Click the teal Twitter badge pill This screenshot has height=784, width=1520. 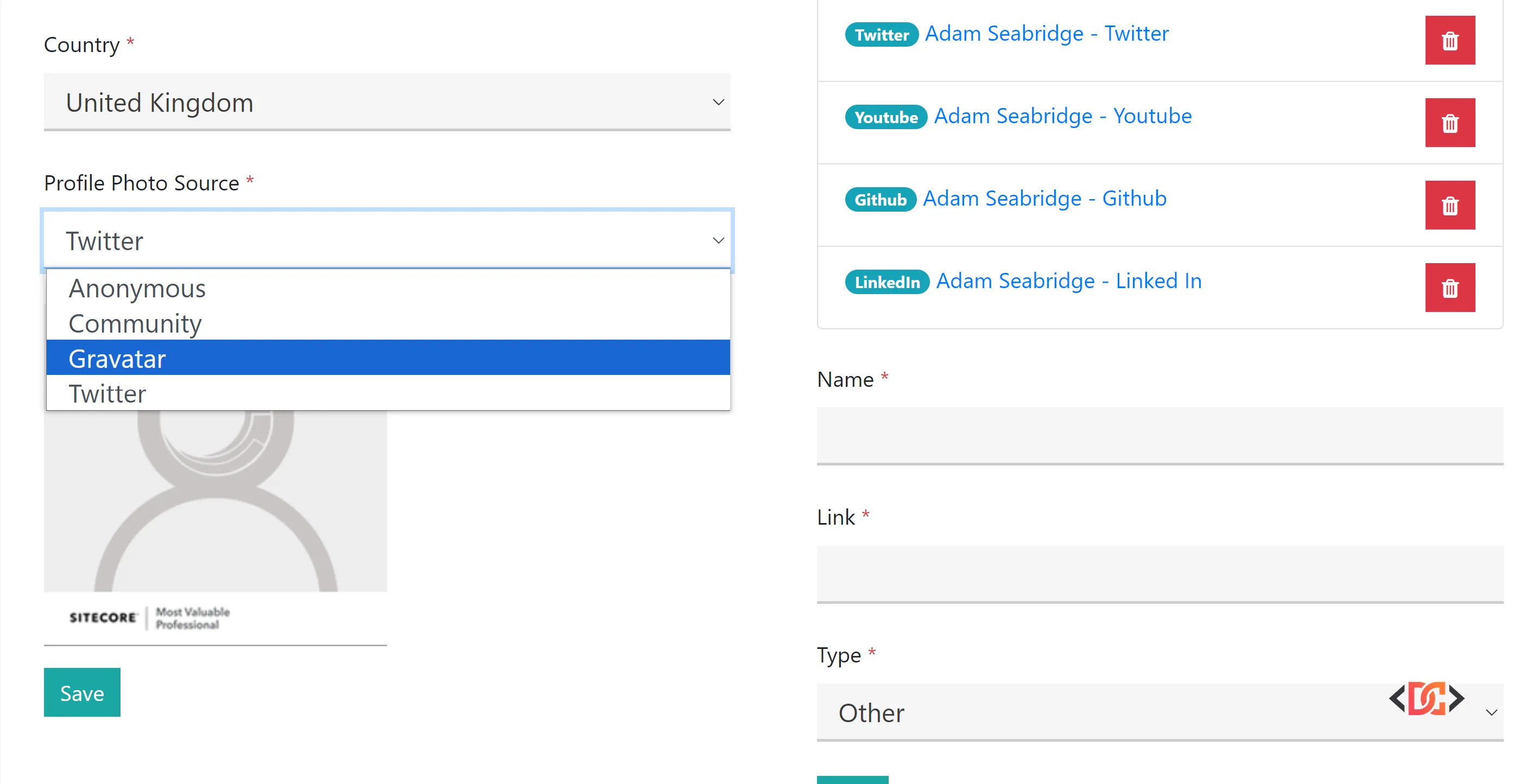(882, 35)
